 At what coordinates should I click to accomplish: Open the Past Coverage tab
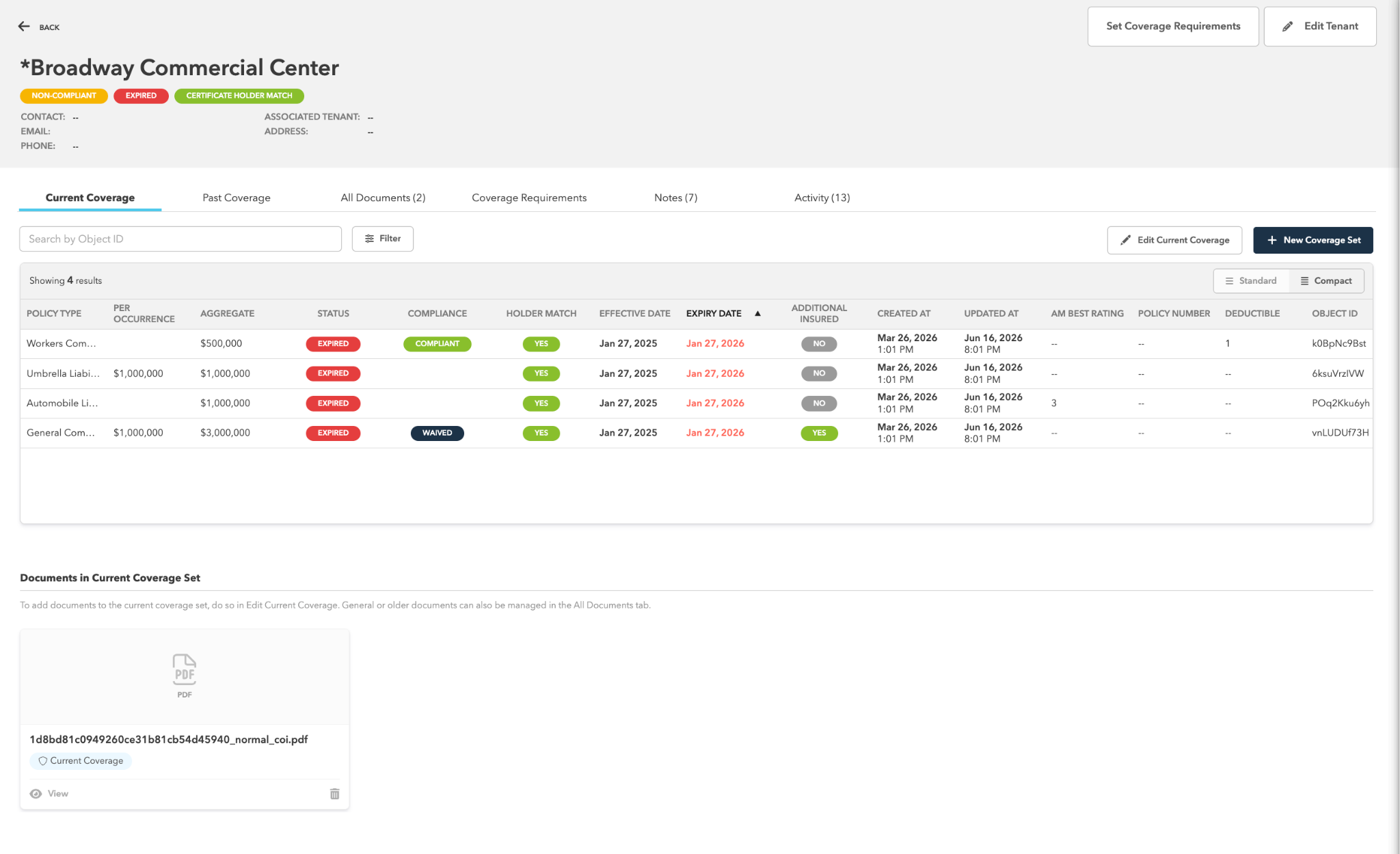[x=237, y=198]
